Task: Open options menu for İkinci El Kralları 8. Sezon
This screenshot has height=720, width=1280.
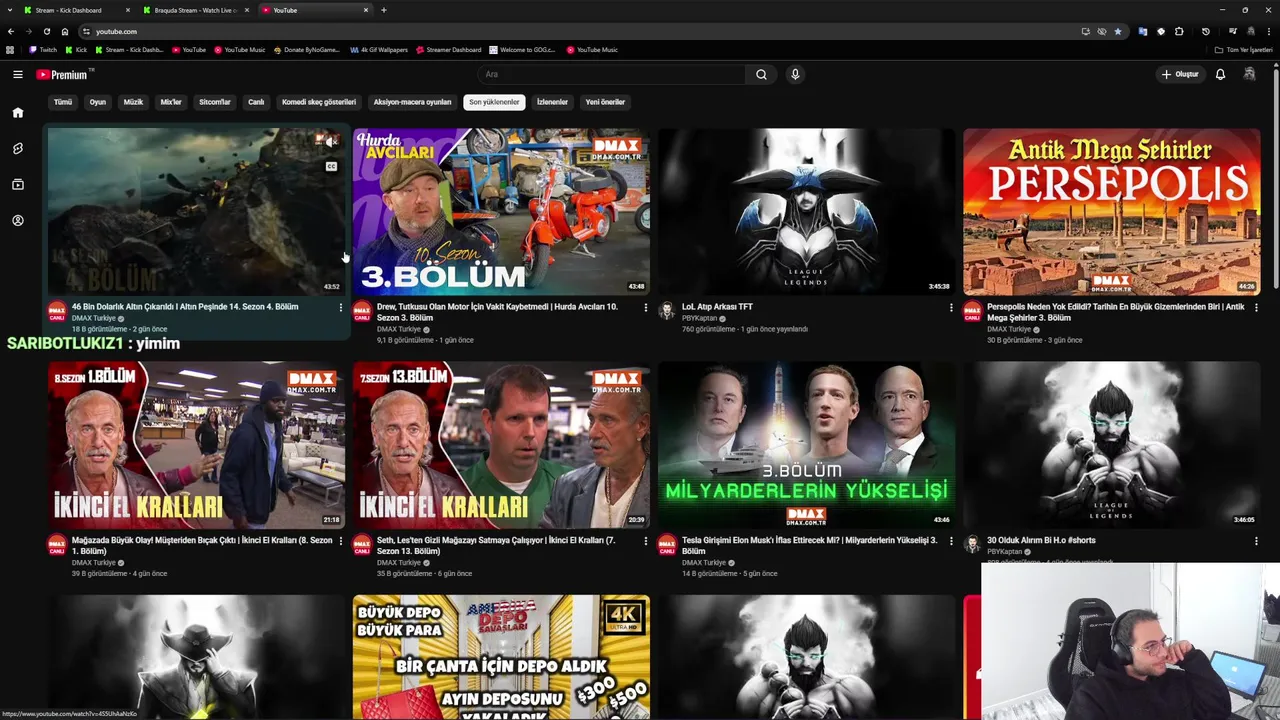Action: tap(340, 541)
